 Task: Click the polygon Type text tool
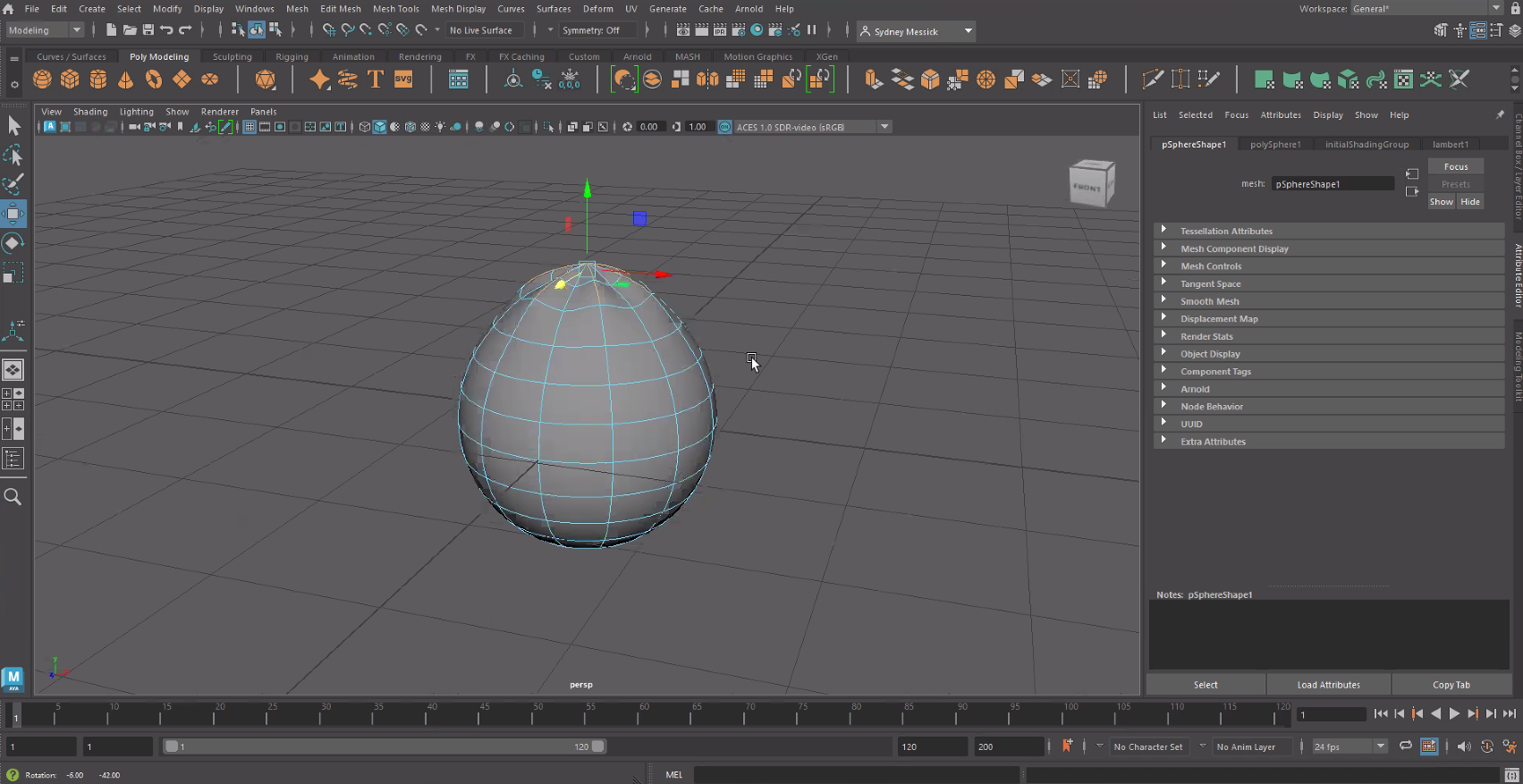[x=376, y=80]
